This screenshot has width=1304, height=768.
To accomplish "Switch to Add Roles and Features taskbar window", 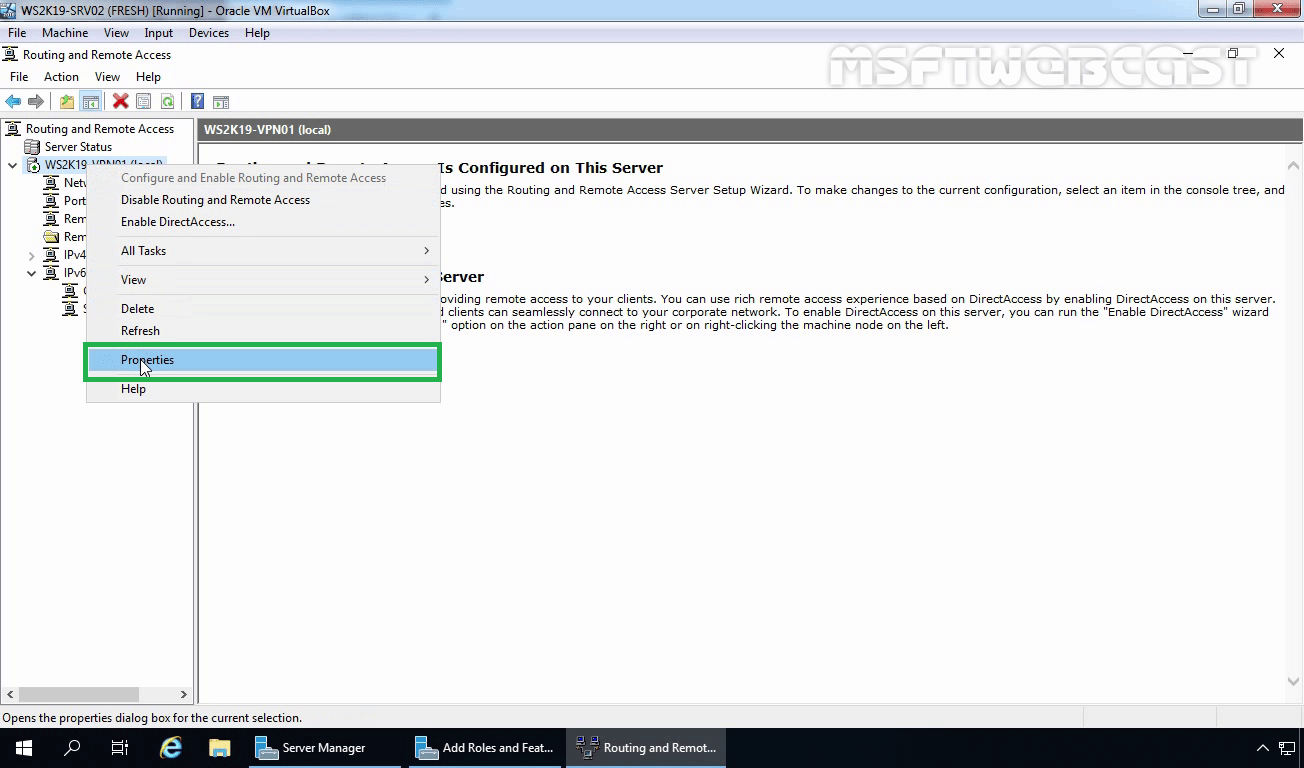I will [x=486, y=748].
